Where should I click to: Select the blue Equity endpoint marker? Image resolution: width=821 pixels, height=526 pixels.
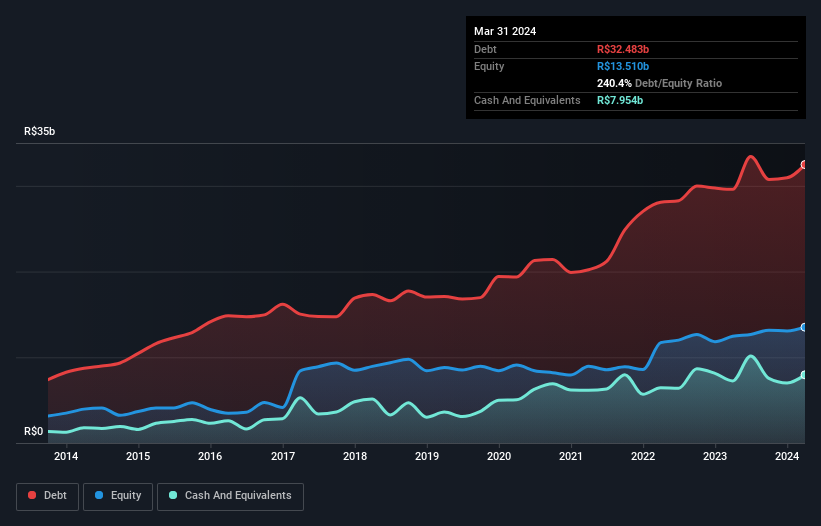click(804, 328)
